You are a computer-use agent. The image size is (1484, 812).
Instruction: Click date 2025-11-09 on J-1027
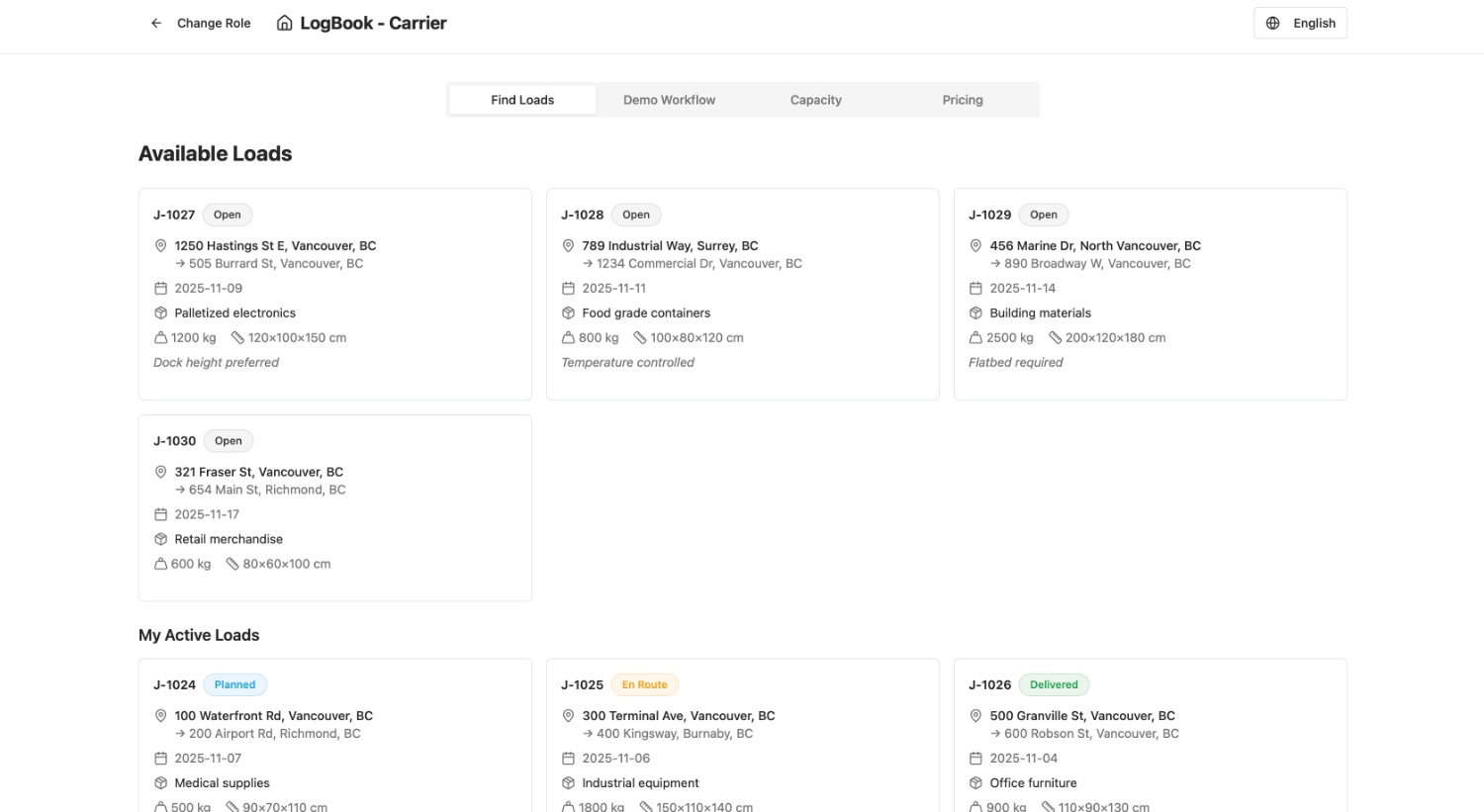[x=208, y=288]
